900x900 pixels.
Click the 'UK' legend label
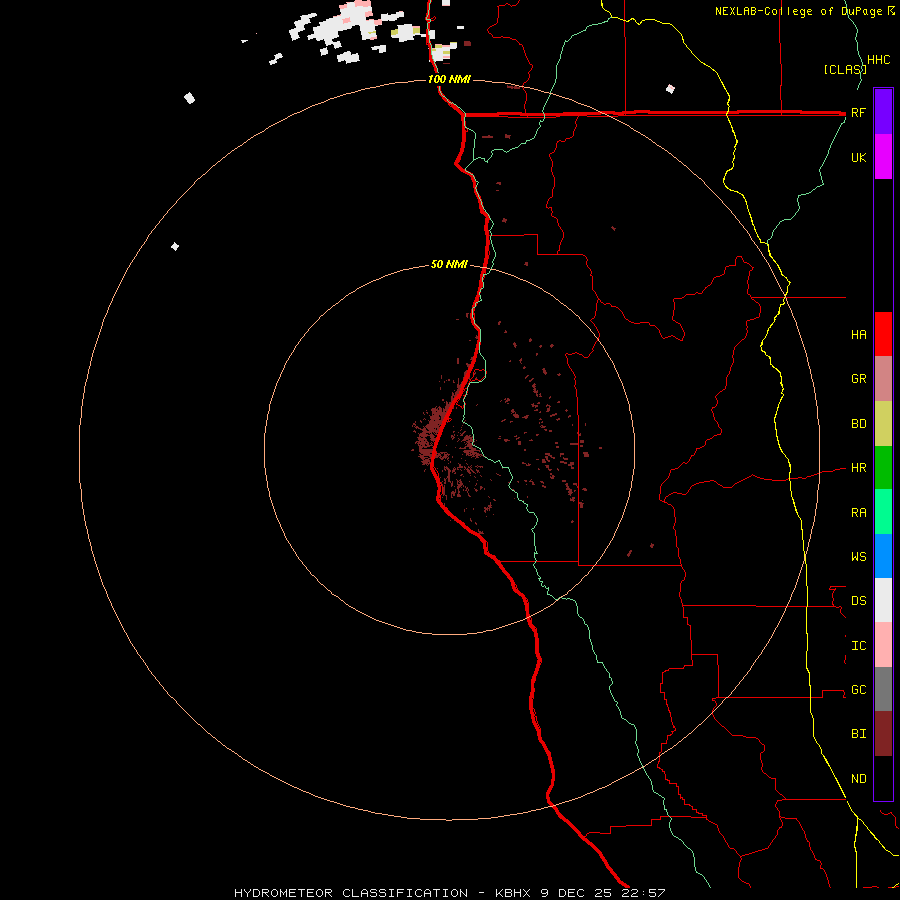[858, 157]
